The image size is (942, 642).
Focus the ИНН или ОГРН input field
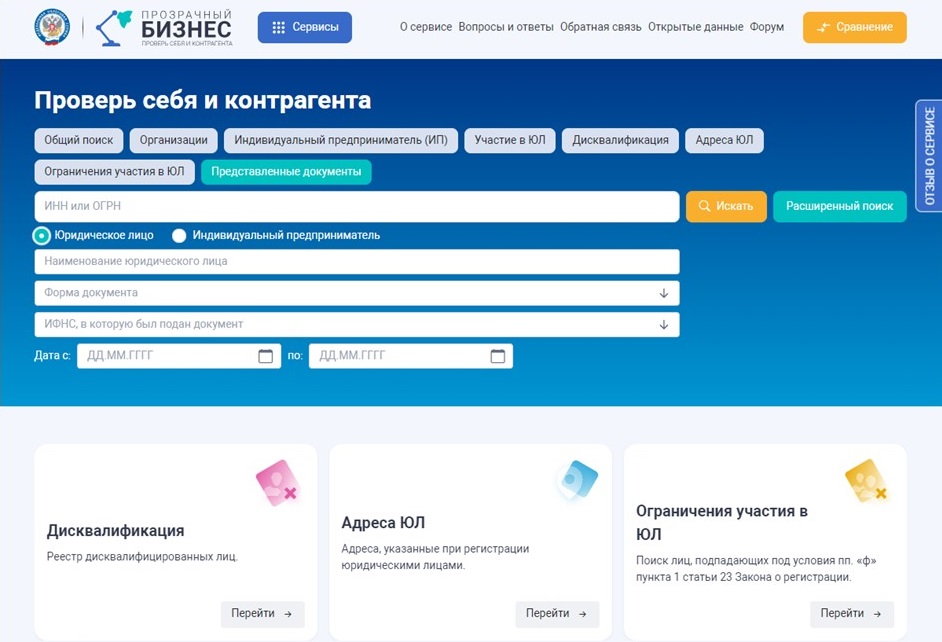[357, 206]
